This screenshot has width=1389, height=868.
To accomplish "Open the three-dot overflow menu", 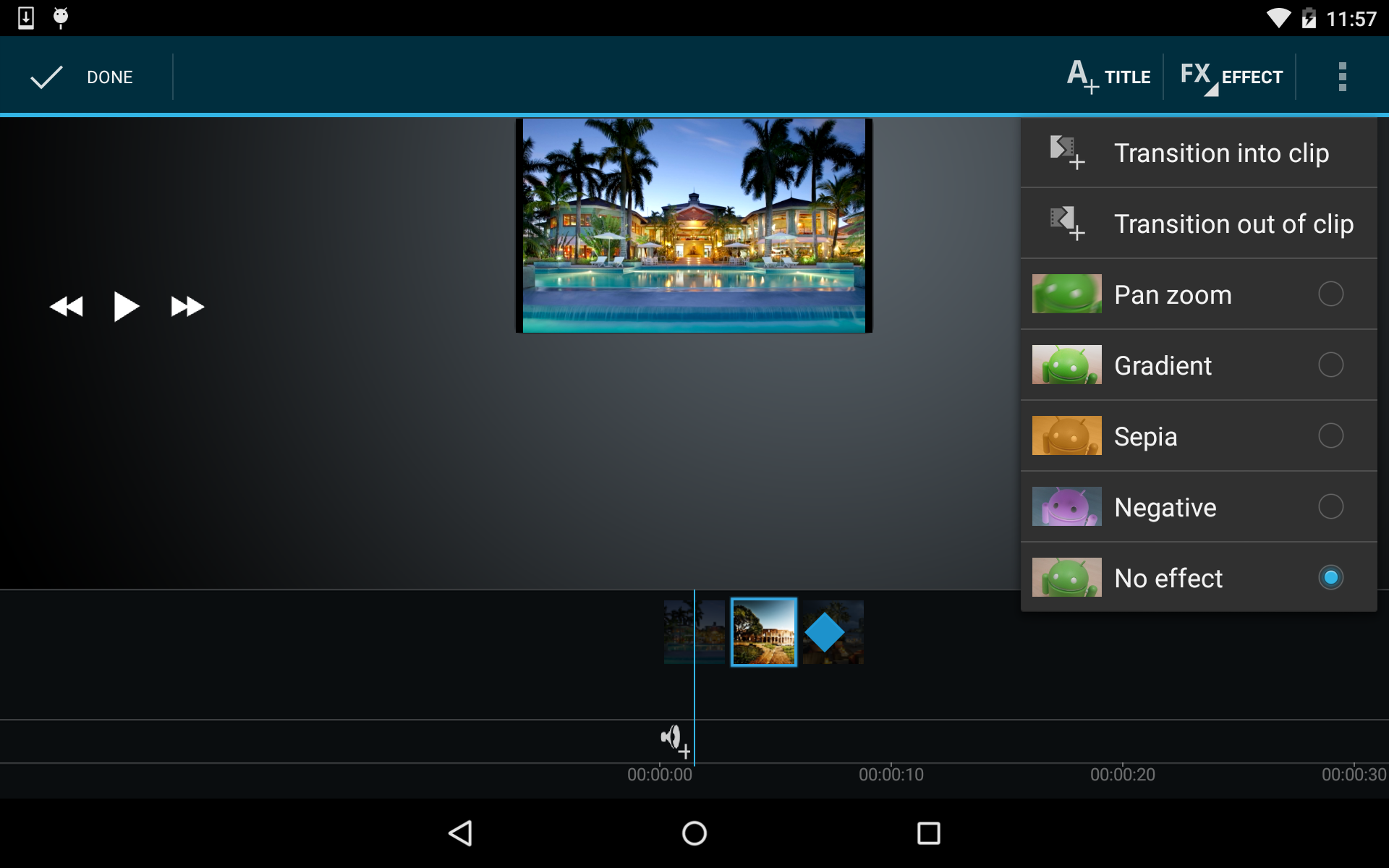I will coord(1342,77).
